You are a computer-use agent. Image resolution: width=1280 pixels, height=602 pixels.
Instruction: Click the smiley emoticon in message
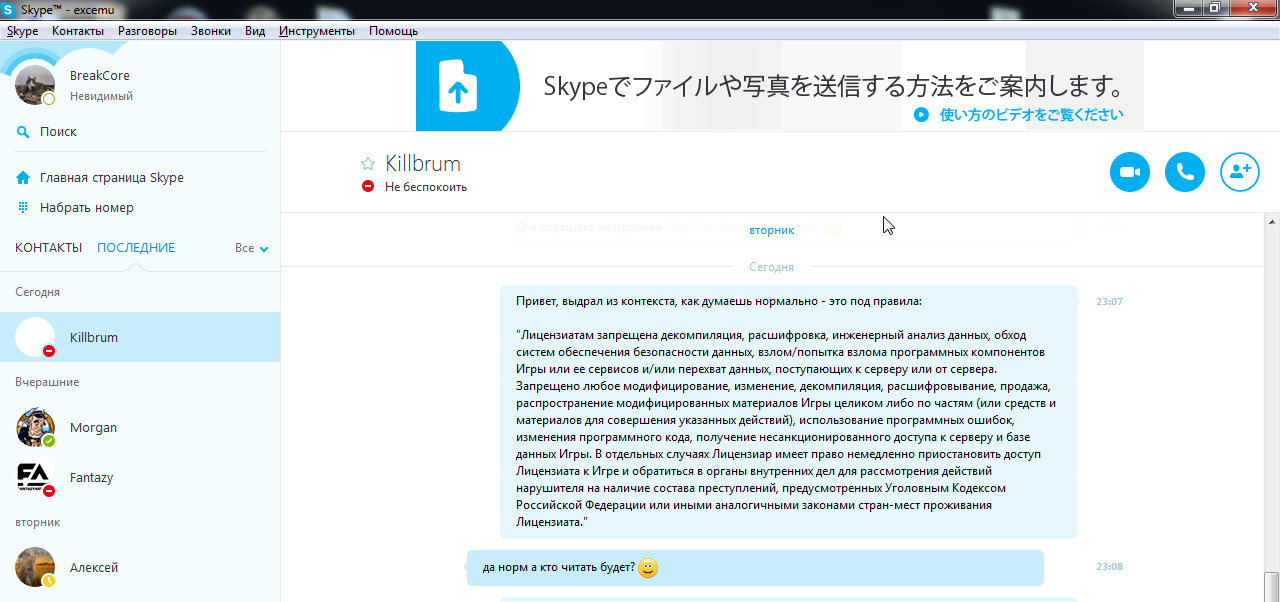point(648,568)
